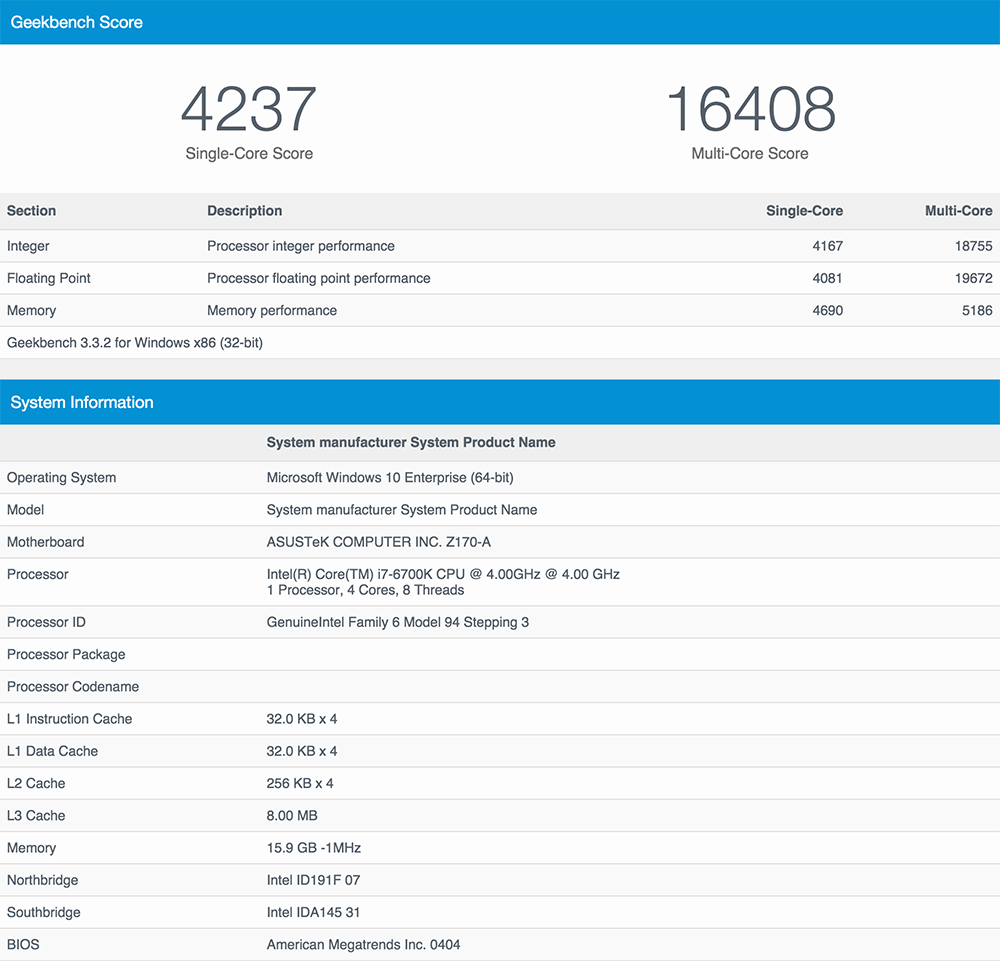Screen dimensions: 1000x961
Task: Select the 'Operating System' row label
Action: pyautogui.click(x=61, y=478)
